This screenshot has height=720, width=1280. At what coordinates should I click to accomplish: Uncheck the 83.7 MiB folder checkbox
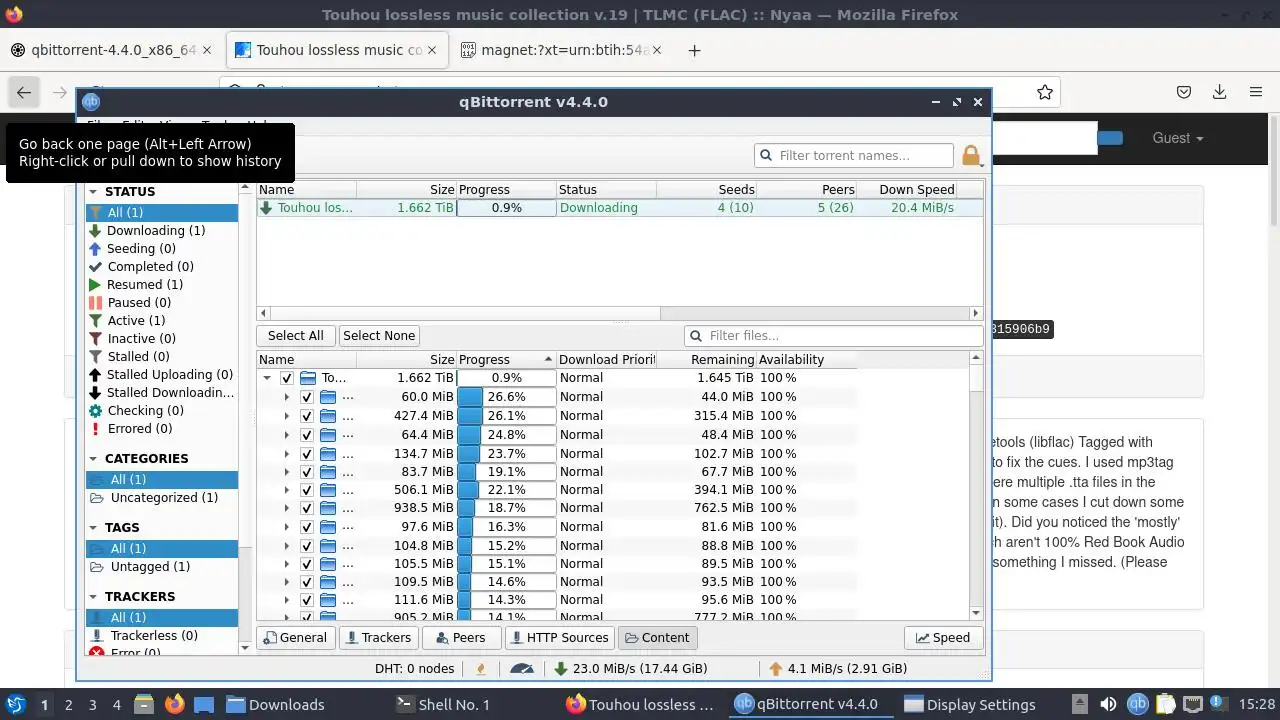[307, 471]
